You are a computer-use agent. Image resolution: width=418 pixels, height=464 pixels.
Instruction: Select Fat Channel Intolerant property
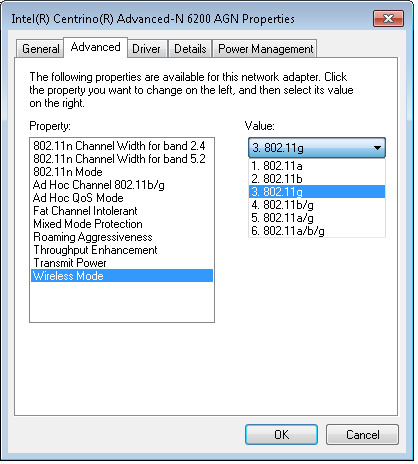[122, 211]
